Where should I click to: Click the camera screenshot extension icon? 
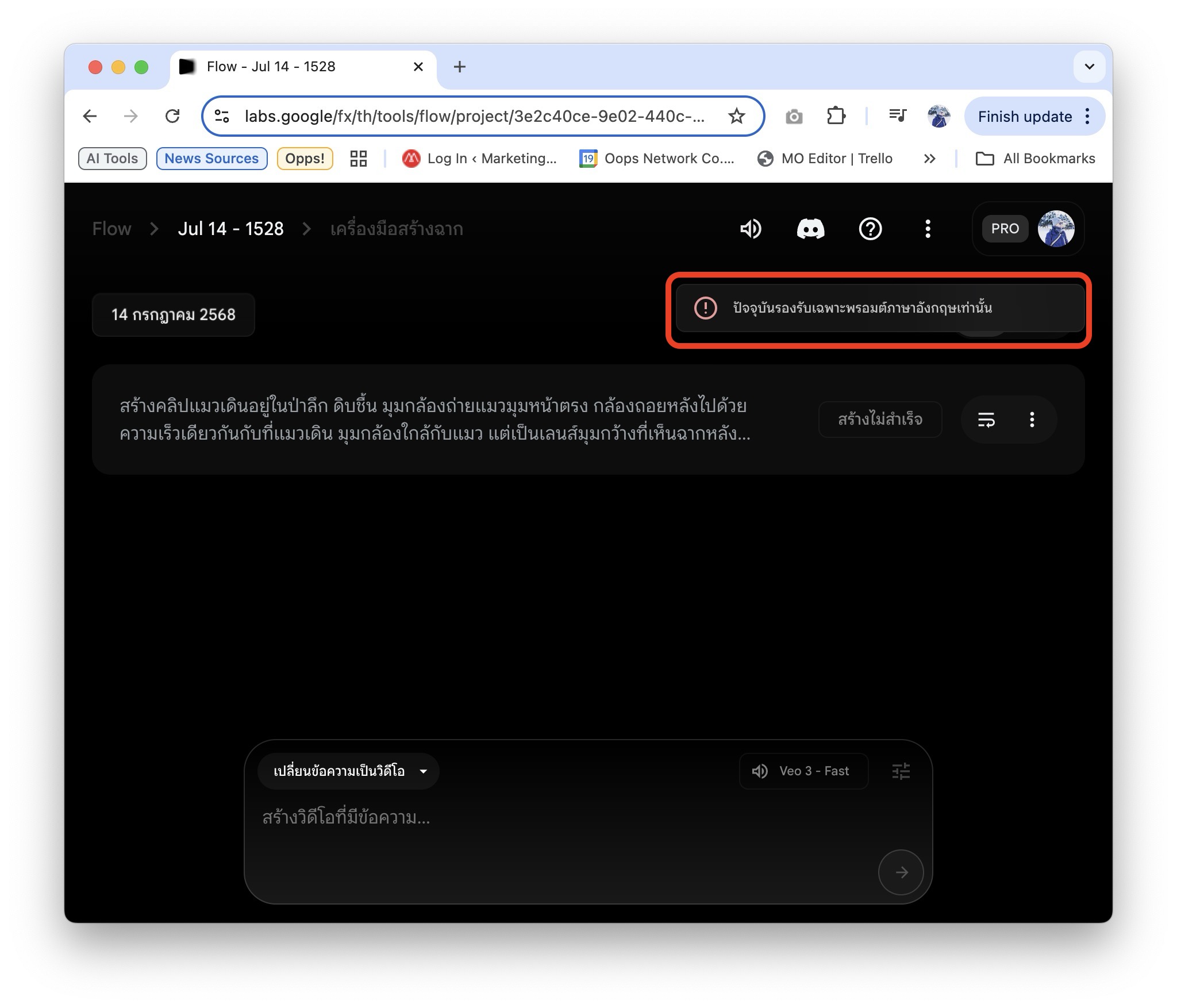[794, 117]
